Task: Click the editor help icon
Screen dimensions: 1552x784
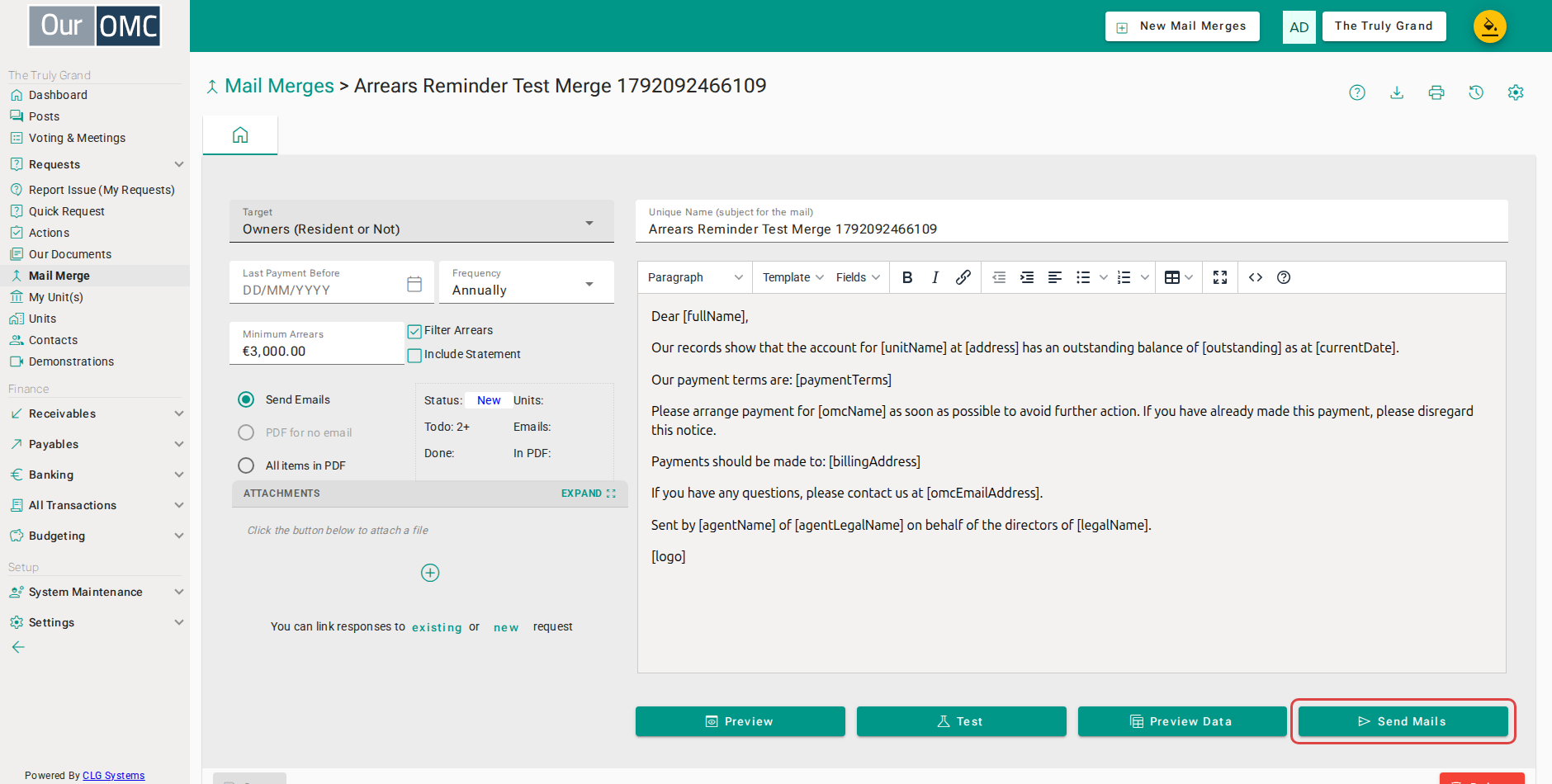Action: click(1284, 277)
